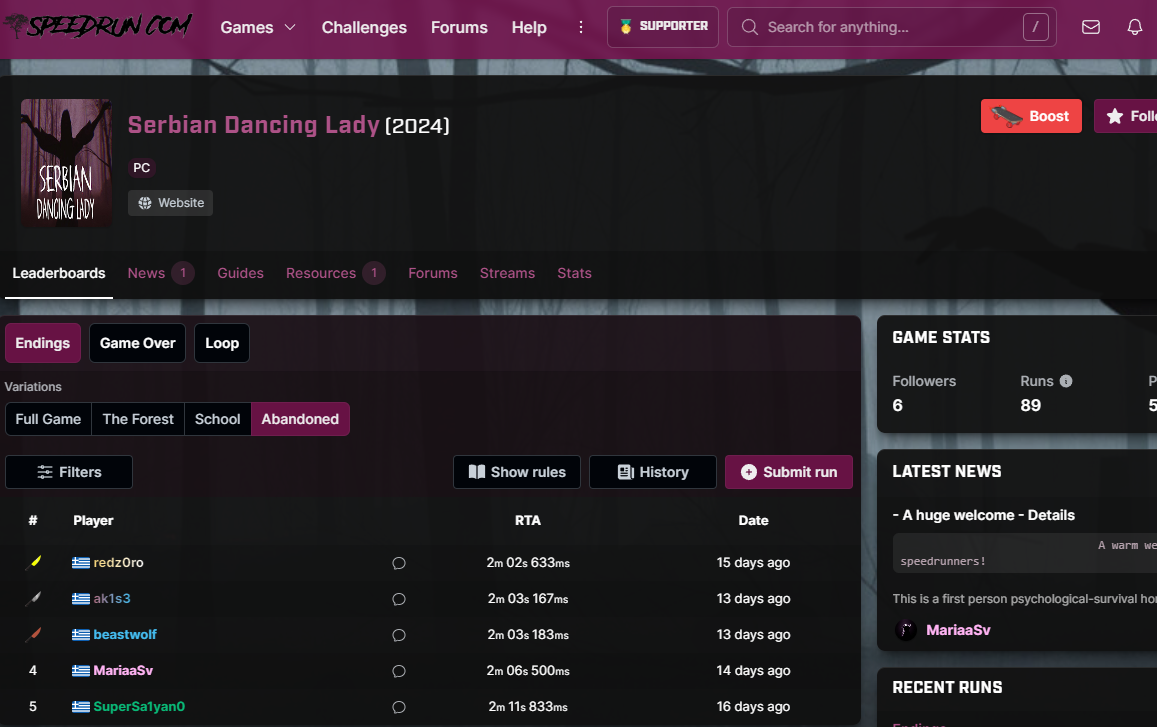Open SuperSa1yan0's player profile
Screen dimensions: 1157x727
[x=139, y=706]
